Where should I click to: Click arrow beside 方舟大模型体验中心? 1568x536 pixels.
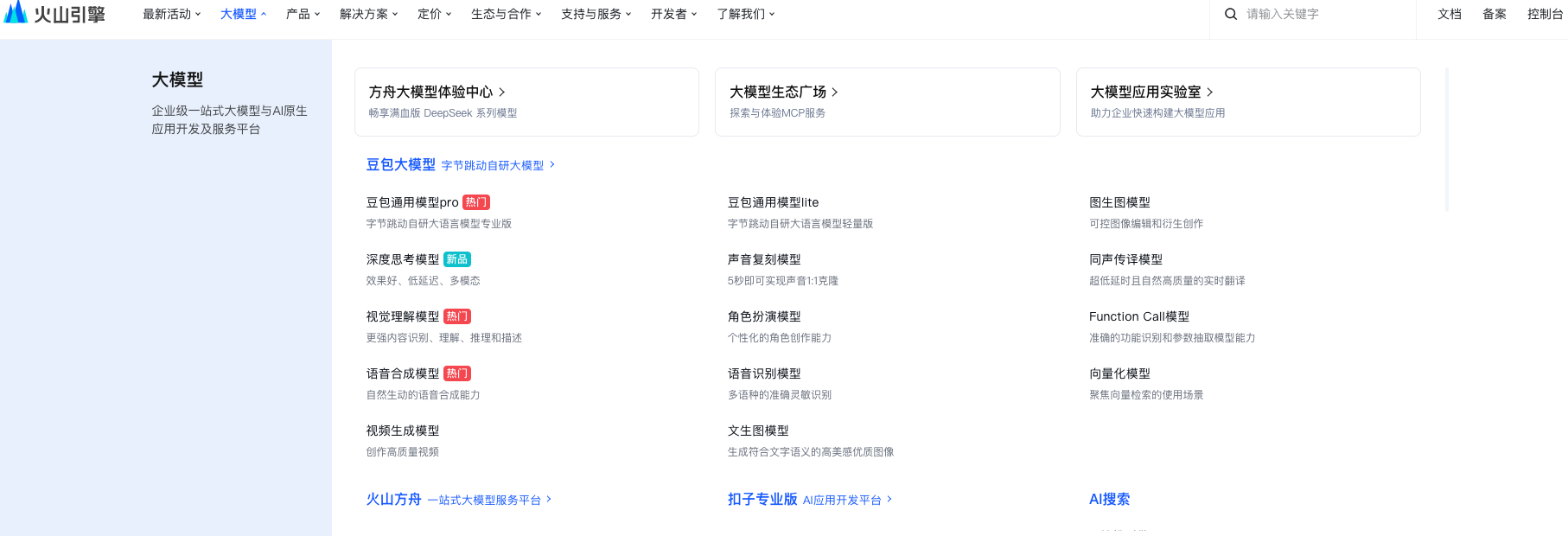pos(502,93)
